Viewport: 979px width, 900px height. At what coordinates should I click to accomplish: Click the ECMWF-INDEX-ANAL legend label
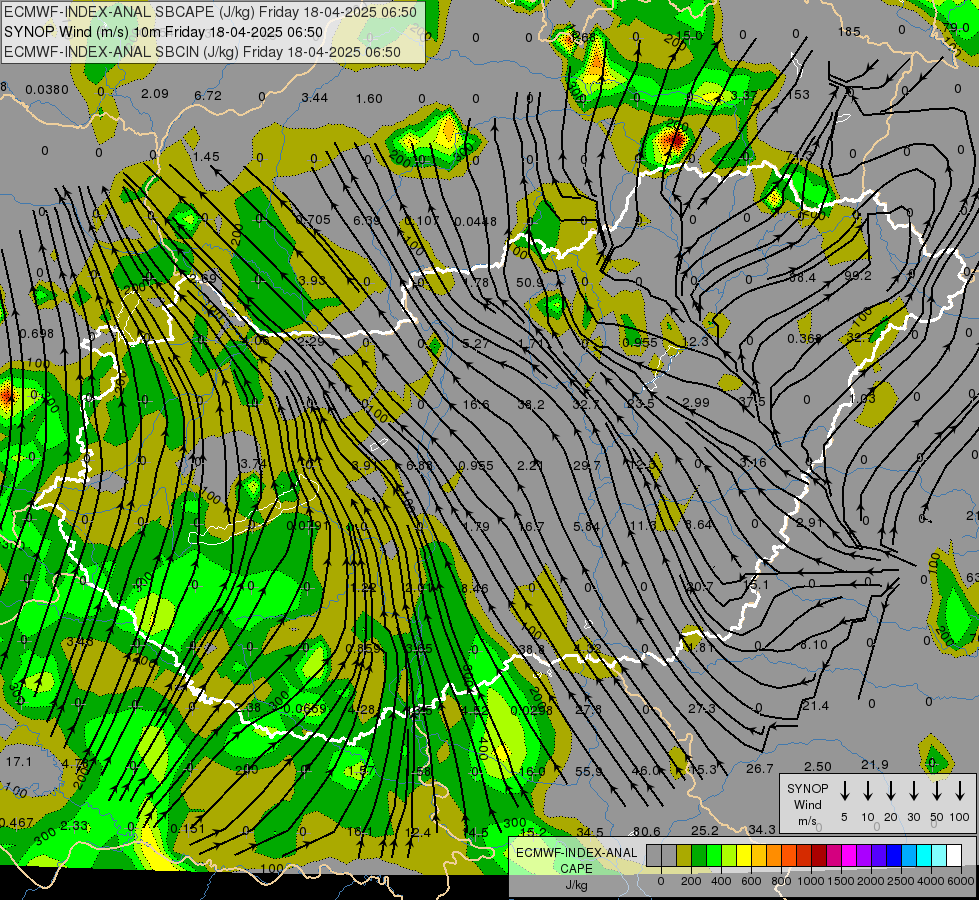click(x=576, y=853)
